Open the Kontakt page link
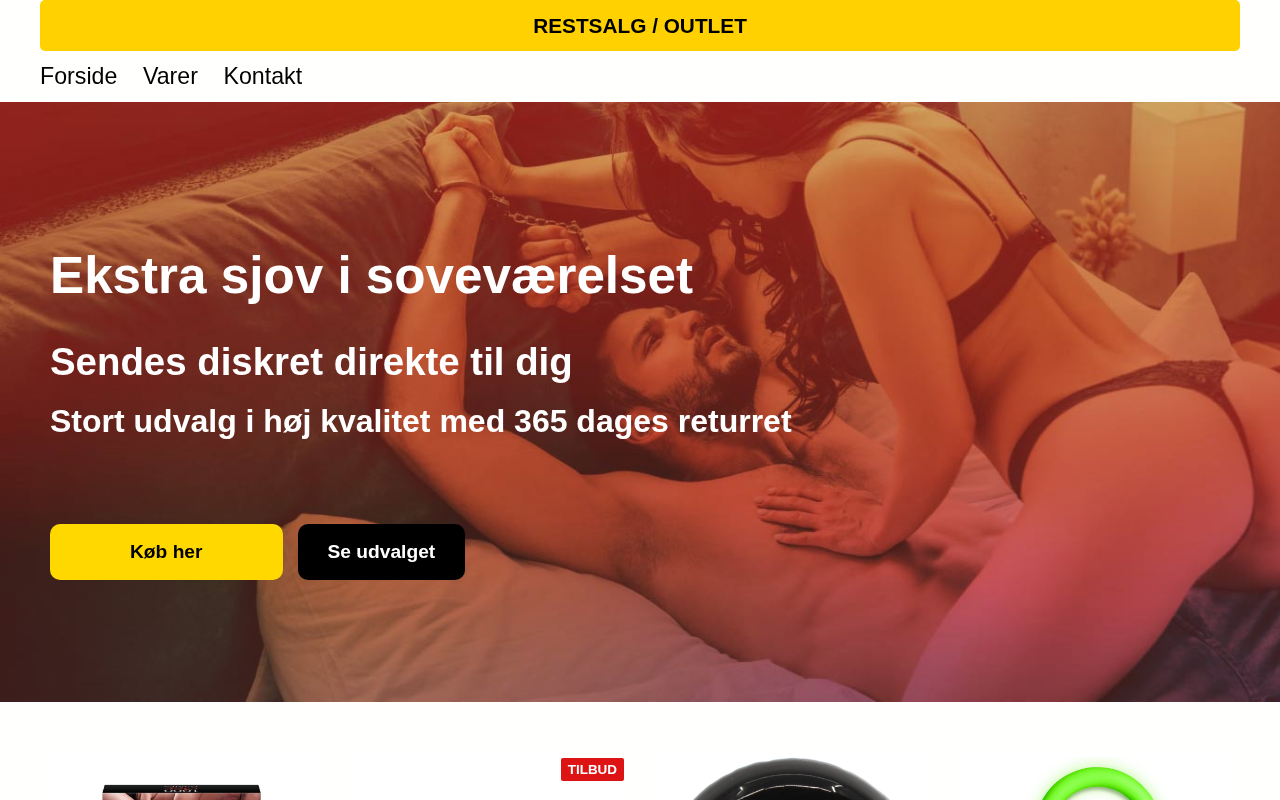The height and width of the screenshot is (800, 1280). (263, 76)
